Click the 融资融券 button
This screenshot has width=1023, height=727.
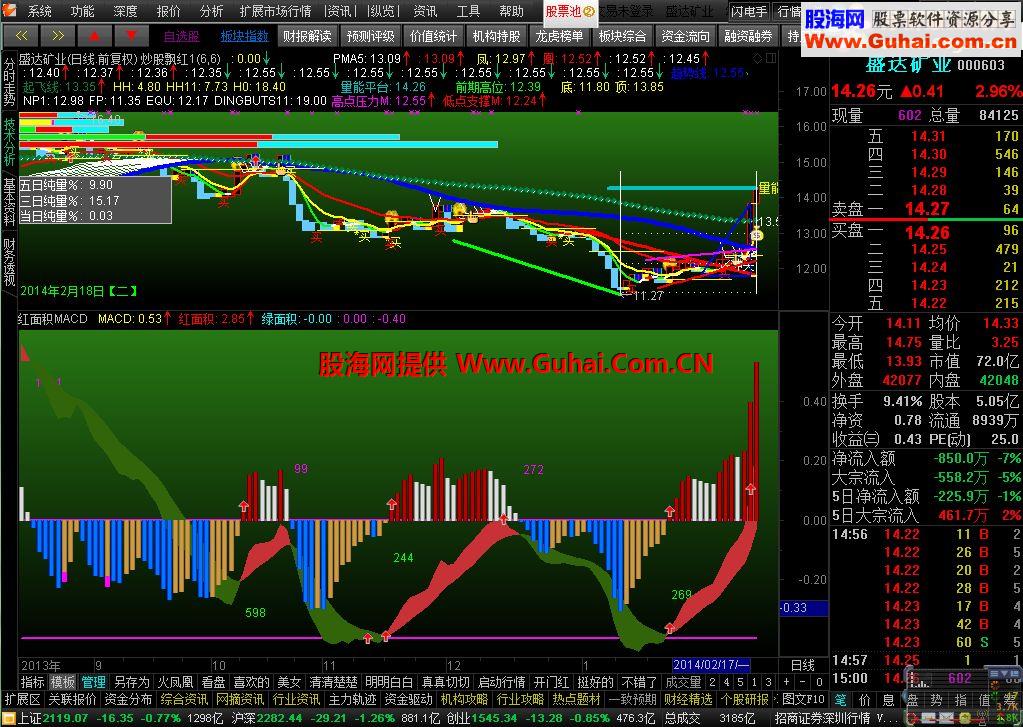coord(748,37)
